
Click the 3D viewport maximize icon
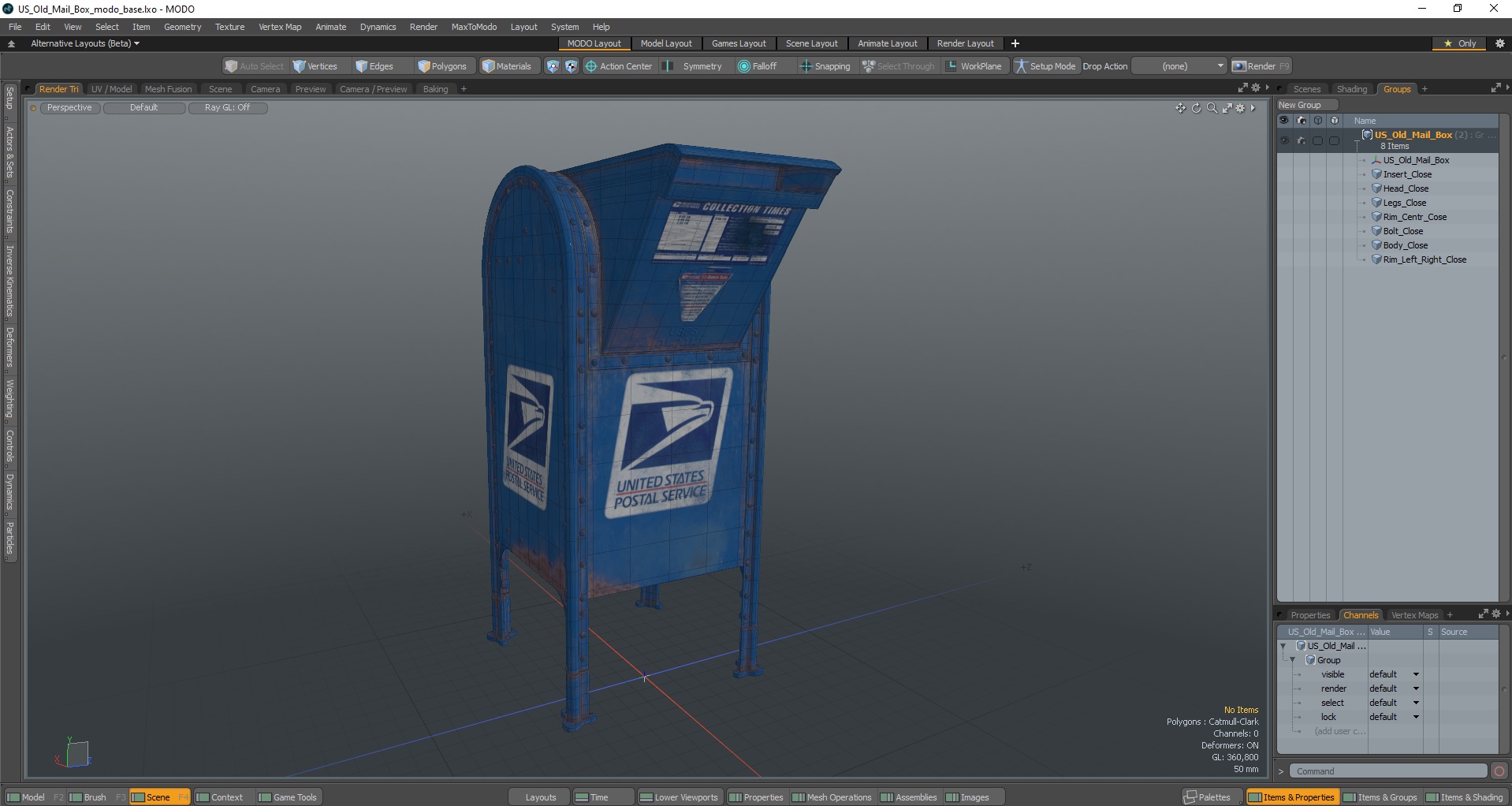(x=1227, y=108)
